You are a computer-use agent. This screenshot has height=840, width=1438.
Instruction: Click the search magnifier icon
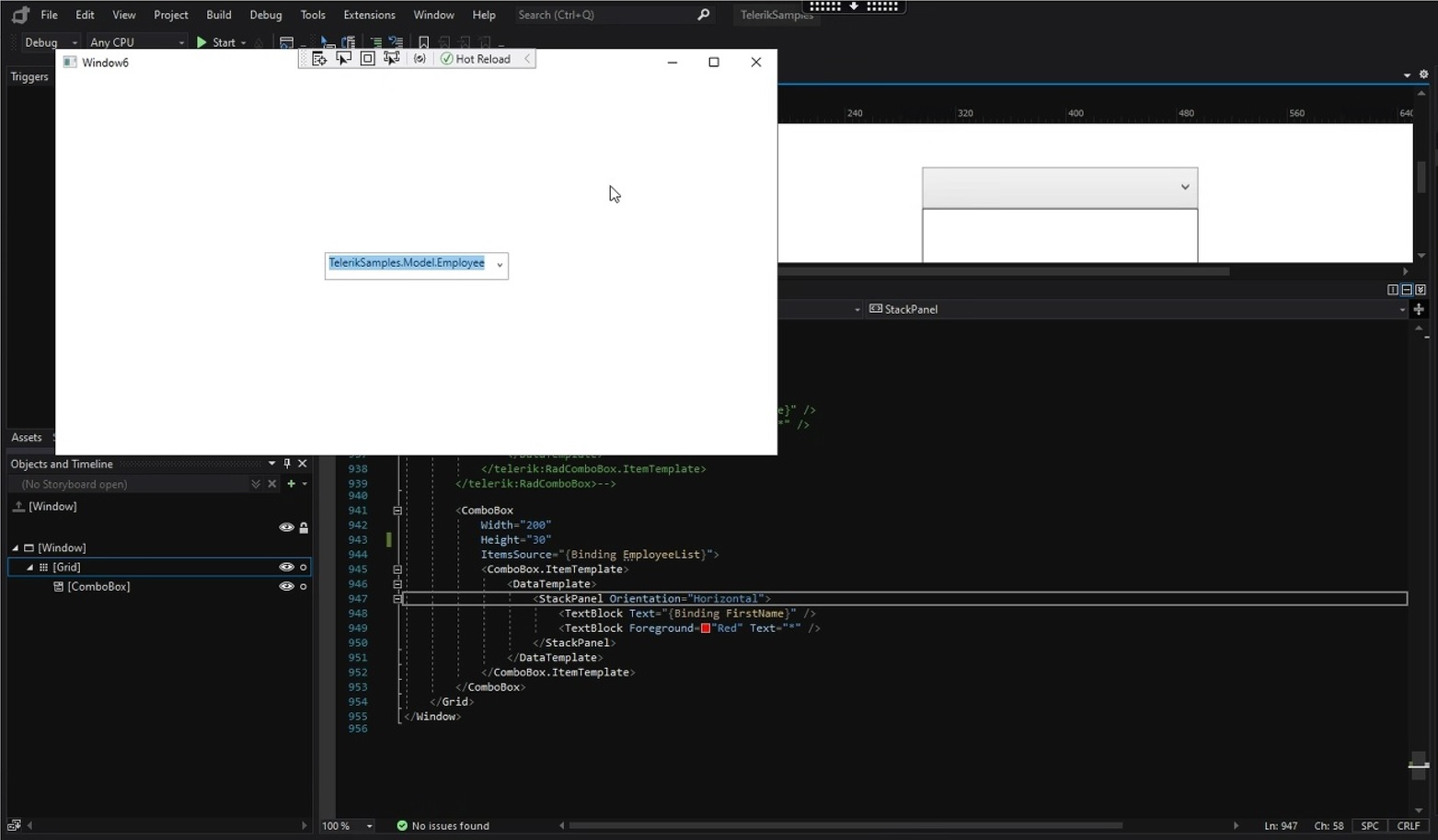[x=704, y=15]
